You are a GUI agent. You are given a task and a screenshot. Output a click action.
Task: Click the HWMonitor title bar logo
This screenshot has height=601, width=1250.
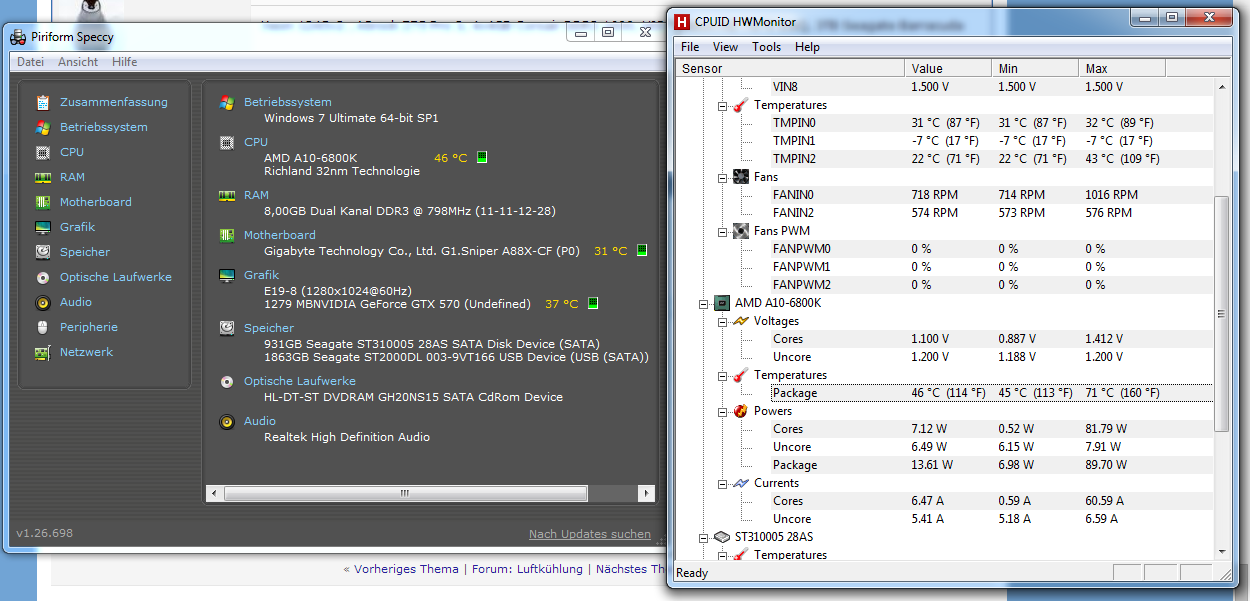(x=682, y=20)
